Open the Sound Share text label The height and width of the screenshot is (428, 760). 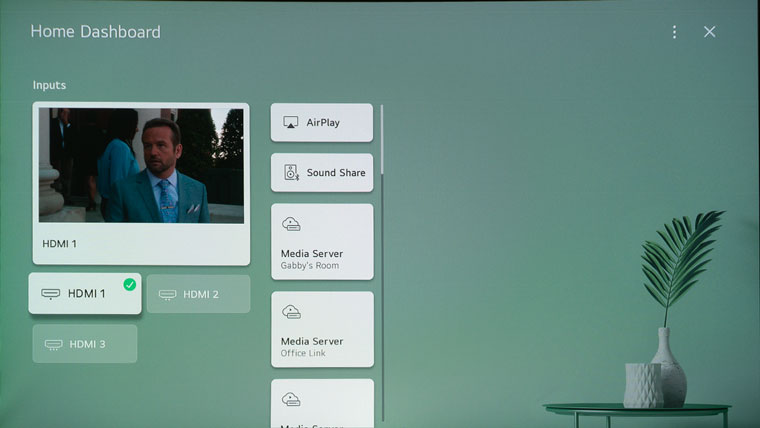click(x=336, y=173)
